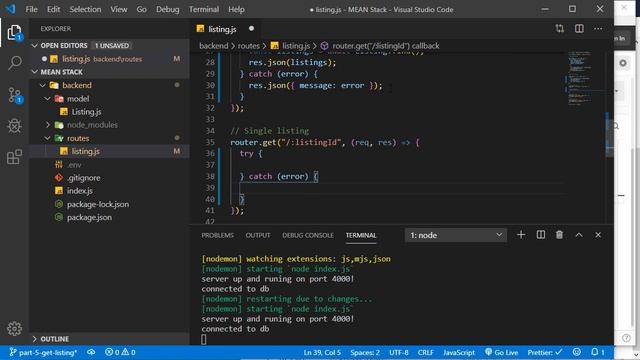
Task: Open the Terminal menu
Action: pyautogui.click(x=204, y=9)
